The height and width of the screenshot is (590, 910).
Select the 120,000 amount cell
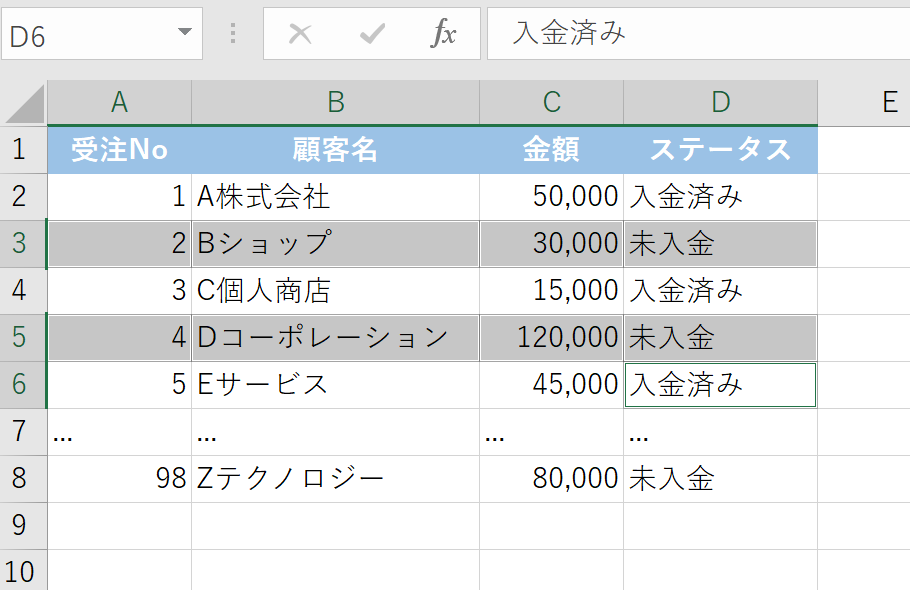tap(551, 338)
